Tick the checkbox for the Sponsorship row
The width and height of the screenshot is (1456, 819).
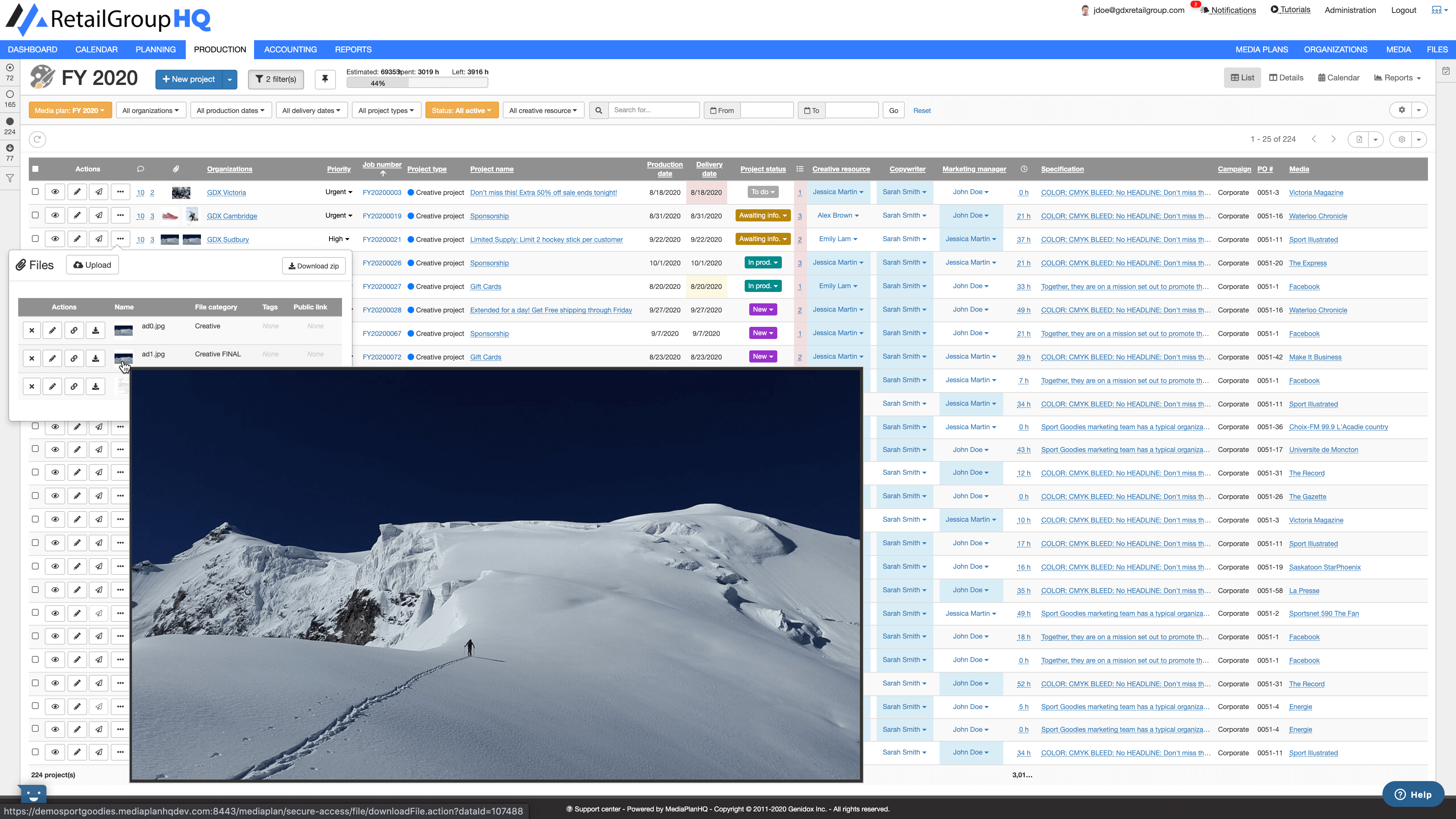pyautogui.click(x=35, y=215)
